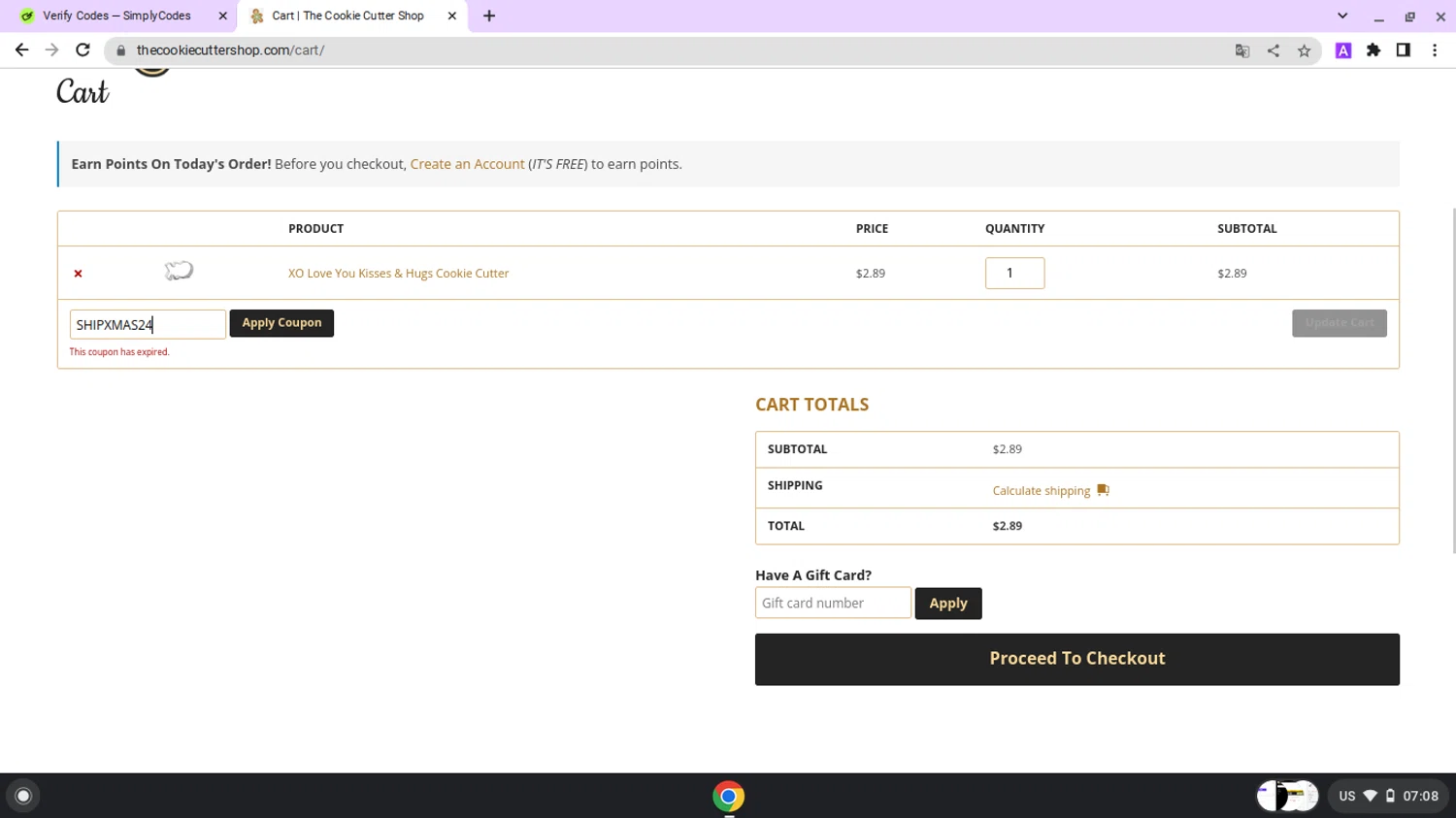The height and width of the screenshot is (818, 1456).
Task: Open the cookie cutter product thumbnail
Action: pyautogui.click(x=179, y=271)
